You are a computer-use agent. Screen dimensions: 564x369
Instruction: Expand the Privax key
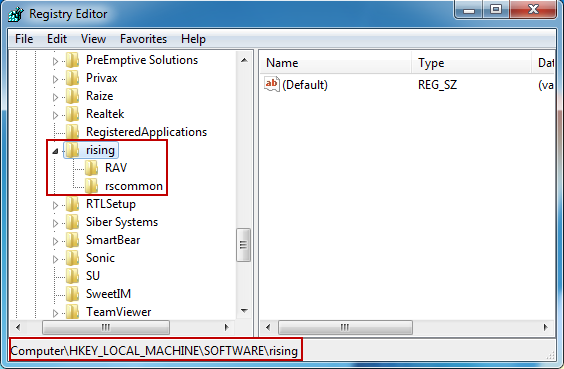point(55,79)
